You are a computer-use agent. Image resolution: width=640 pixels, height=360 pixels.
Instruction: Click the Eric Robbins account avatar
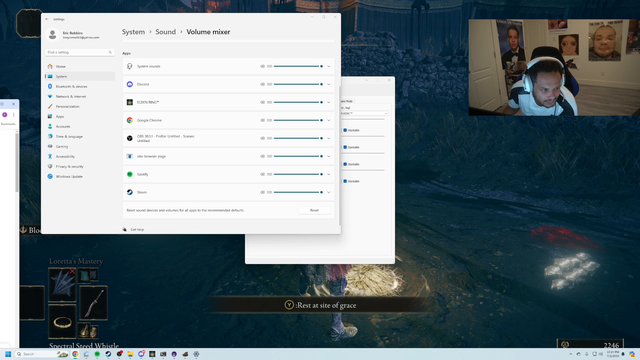coord(52,35)
